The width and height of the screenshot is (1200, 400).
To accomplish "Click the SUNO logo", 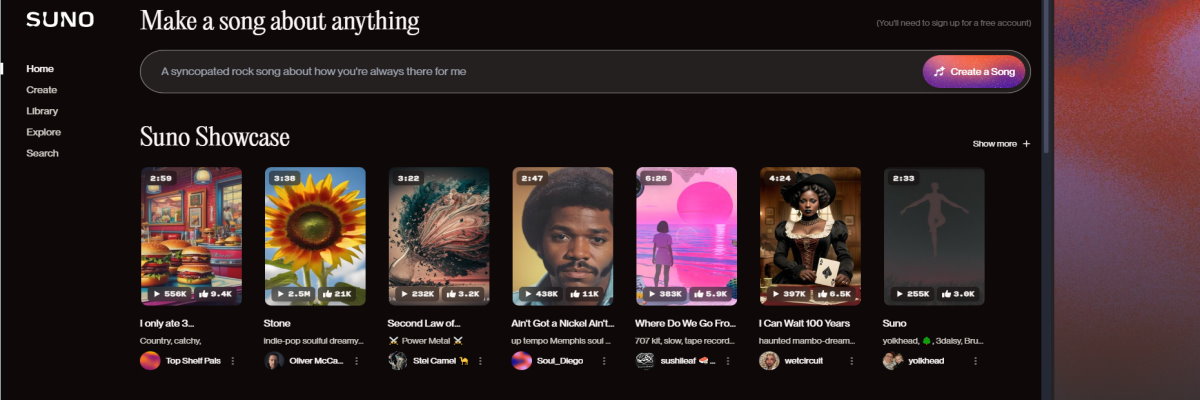I will [60, 20].
